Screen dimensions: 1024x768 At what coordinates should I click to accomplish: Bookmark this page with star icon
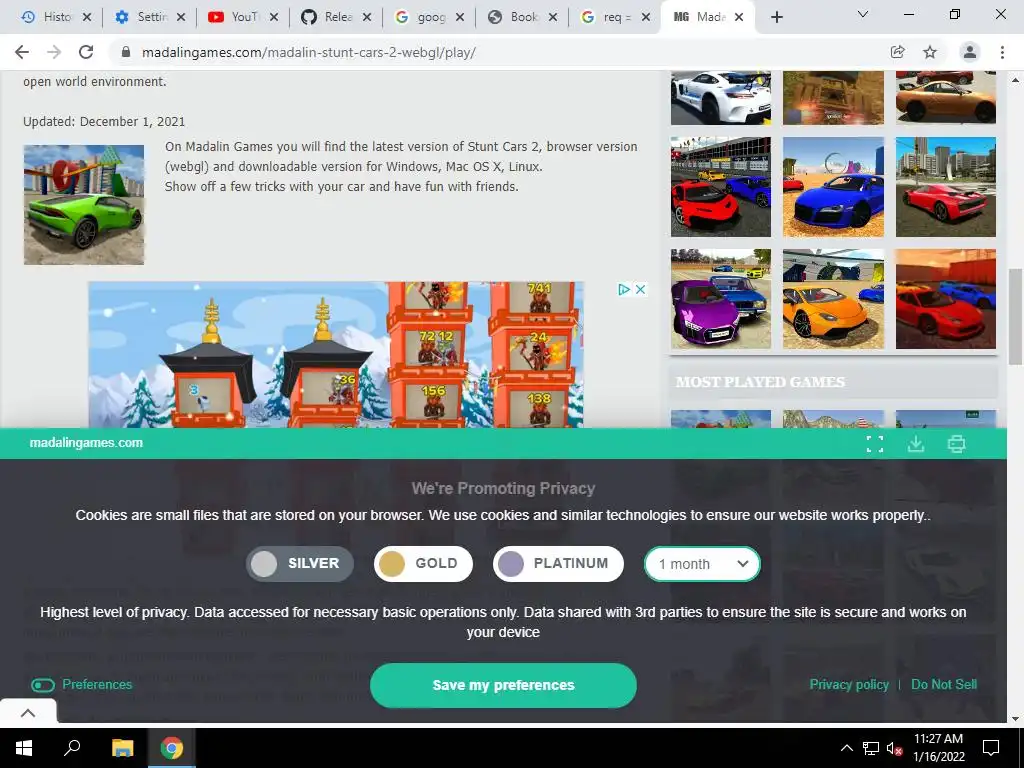[x=930, y=52]
